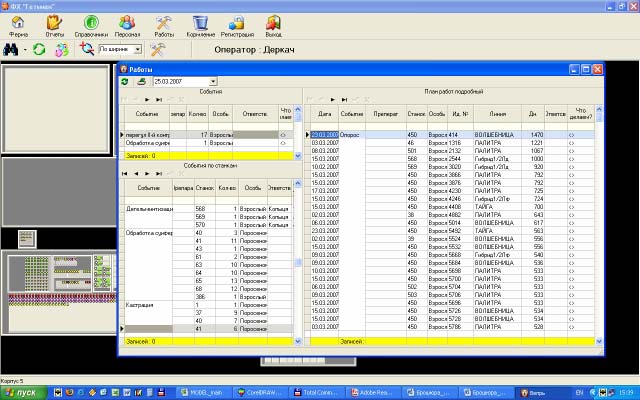The width and height of the screenshot is (640, 400).
Task: Click the green circular refresh arrows icon
Action: pyautogui.click(x=39, y=50)
